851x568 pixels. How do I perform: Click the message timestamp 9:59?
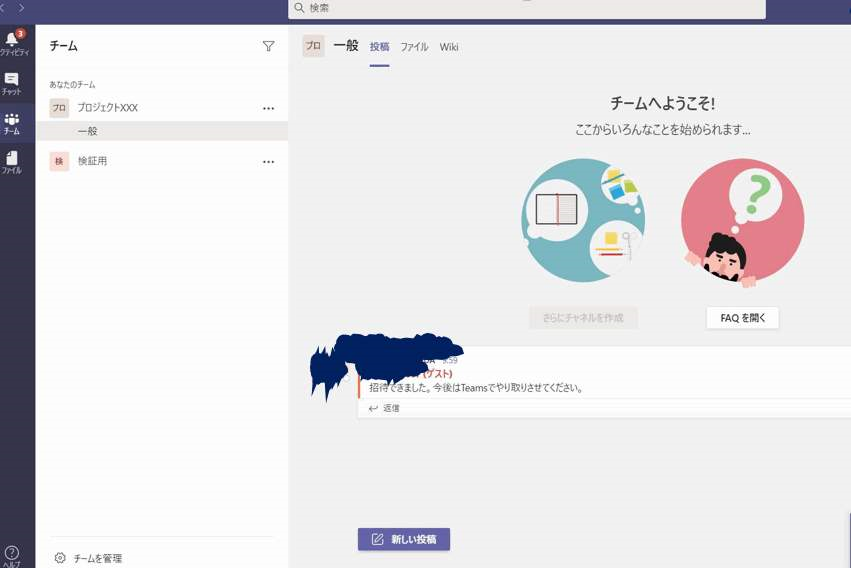450,360
